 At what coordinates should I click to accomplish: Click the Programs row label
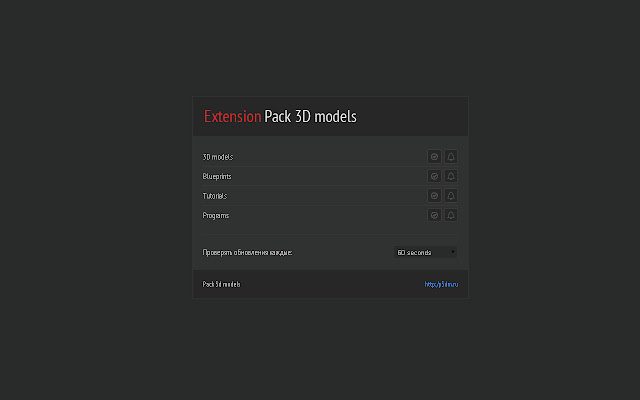[216, 216]
